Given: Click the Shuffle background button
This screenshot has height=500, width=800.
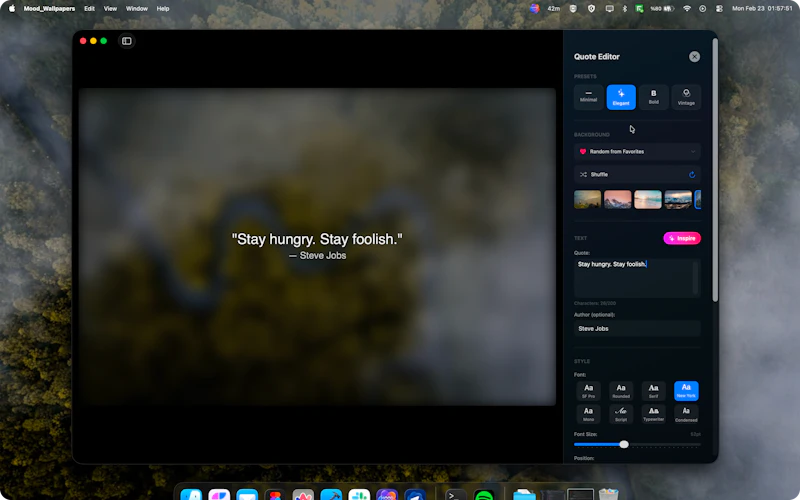Looking at the screenshot, I should pos(637,174).
